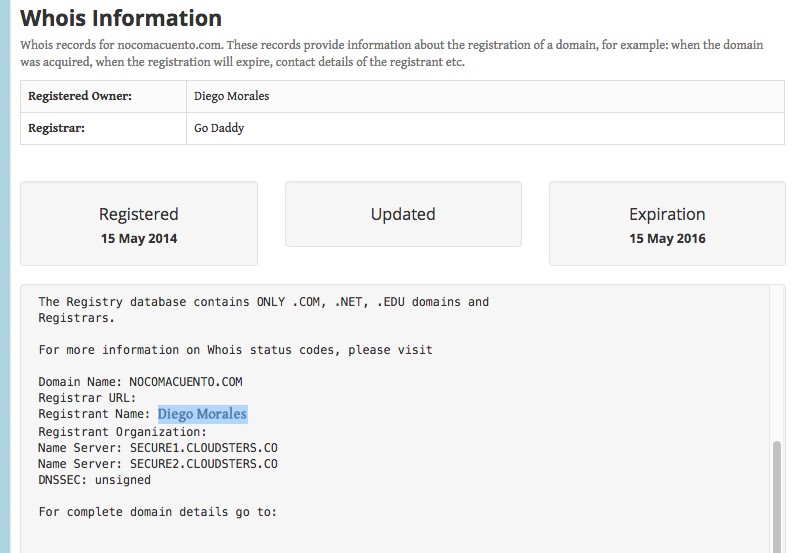794x553 pixels.
Task: Click the vertical scrollbar thumb in raw whois box
Action: (777, 495)
